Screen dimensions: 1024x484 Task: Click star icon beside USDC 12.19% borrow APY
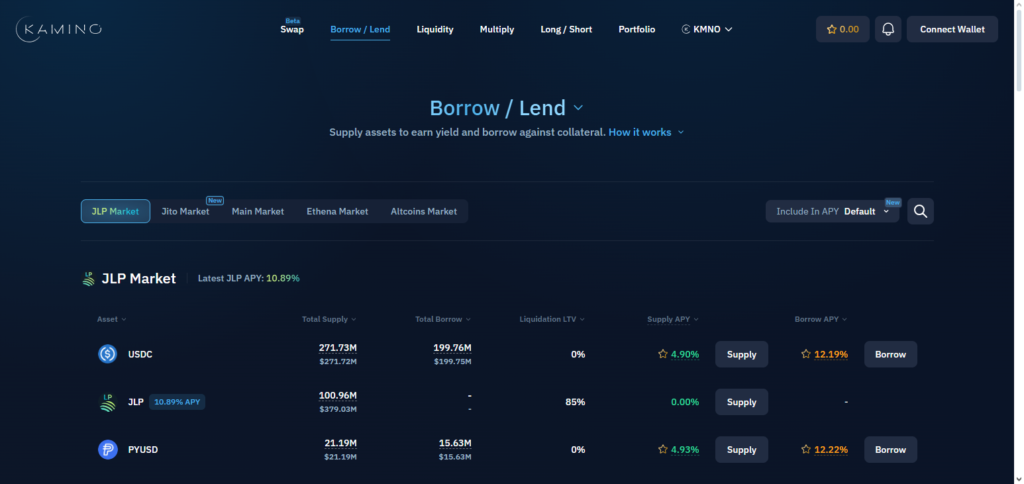806,354
